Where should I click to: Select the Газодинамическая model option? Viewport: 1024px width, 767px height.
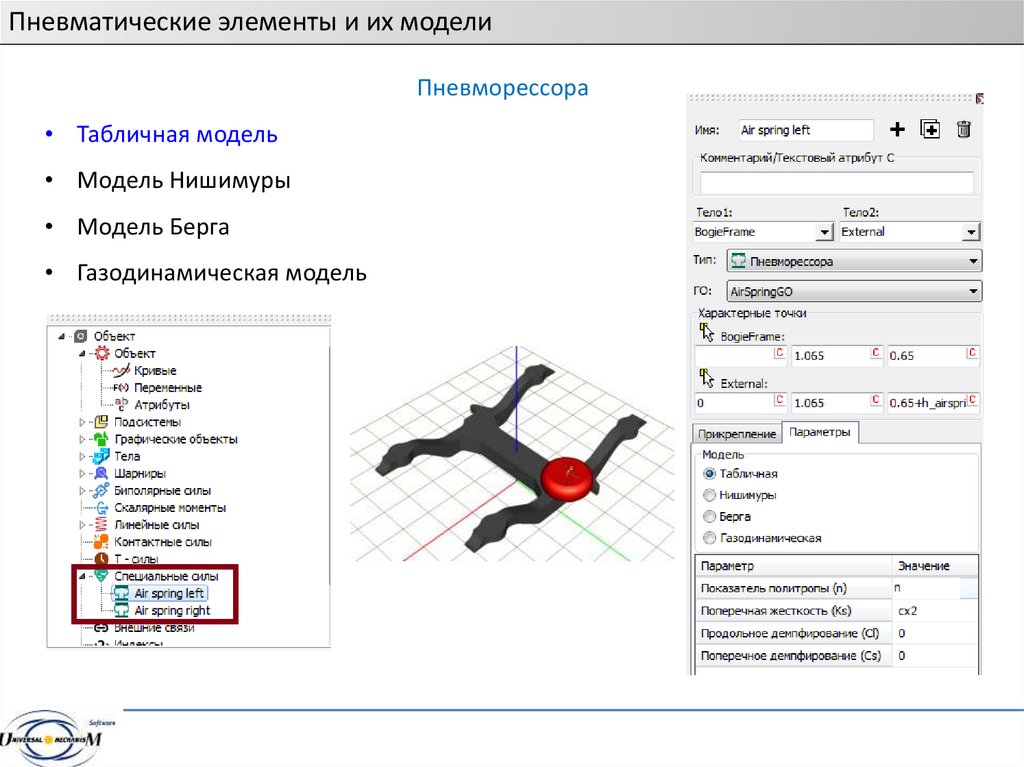point(710,538)
